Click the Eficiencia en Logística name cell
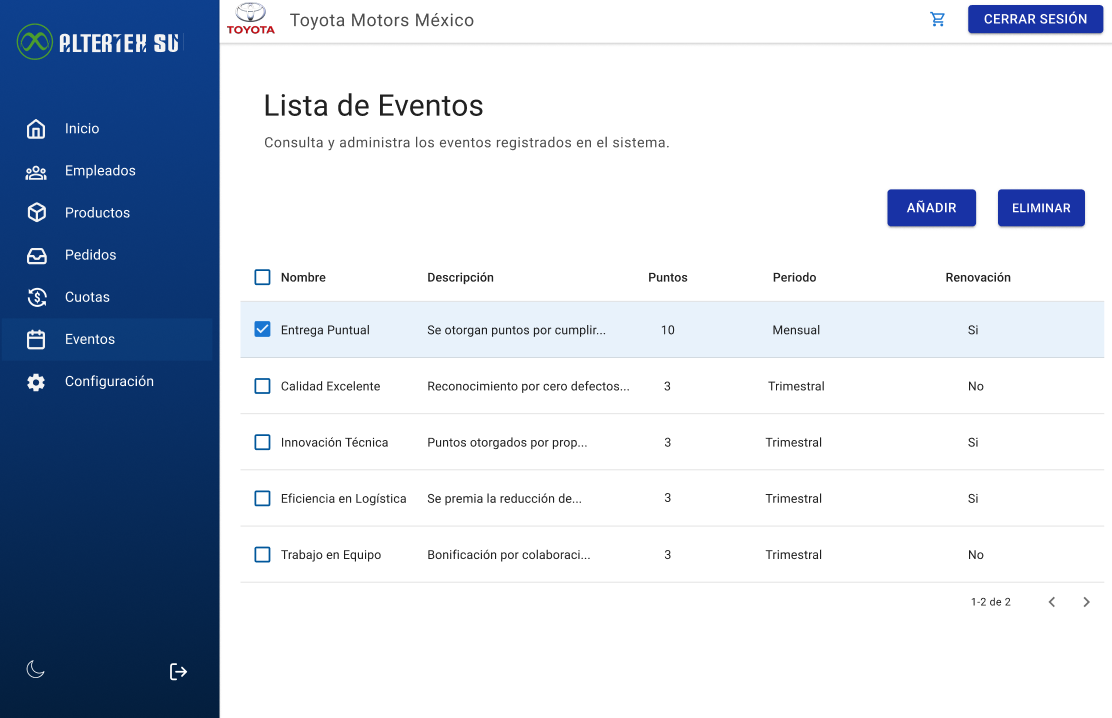Viewport: 1112px width, 718px height. point(343,499)
